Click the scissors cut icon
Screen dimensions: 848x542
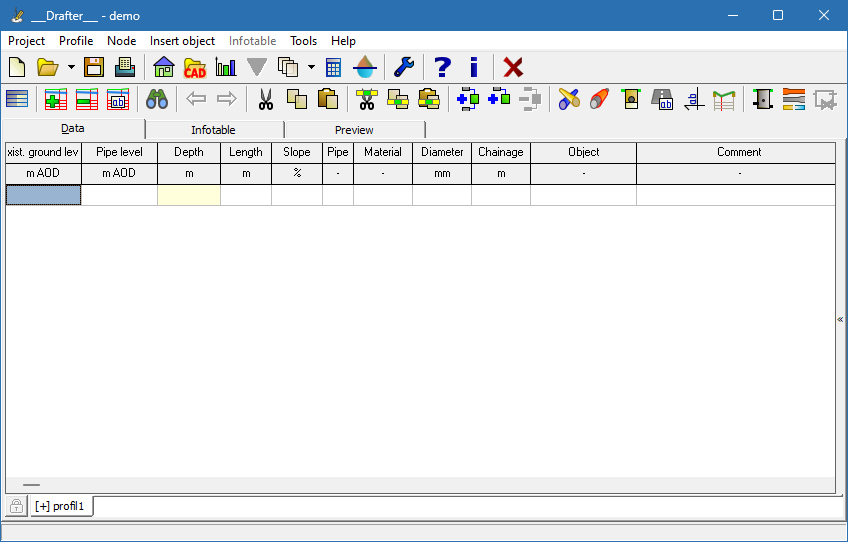(x=265, y=99)
